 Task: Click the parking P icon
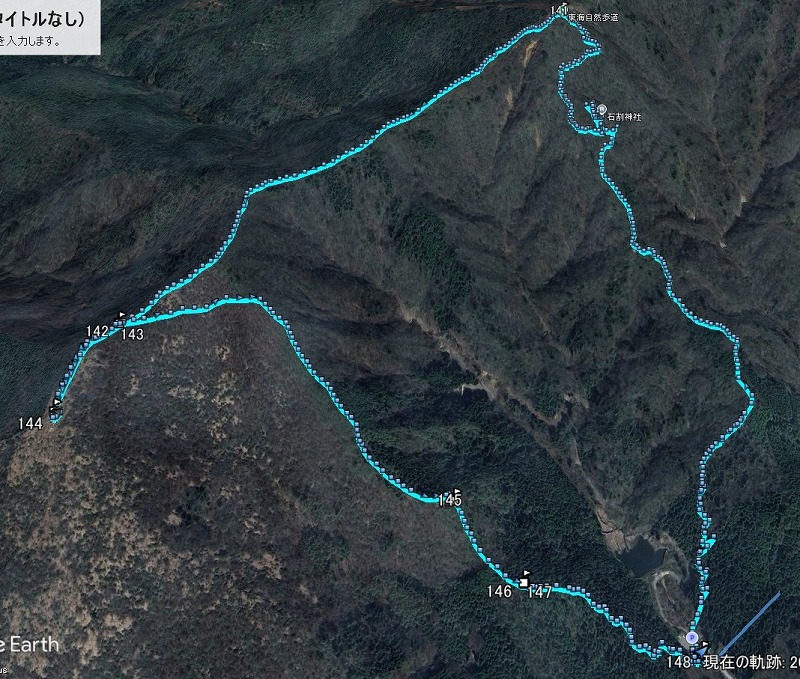691,637
